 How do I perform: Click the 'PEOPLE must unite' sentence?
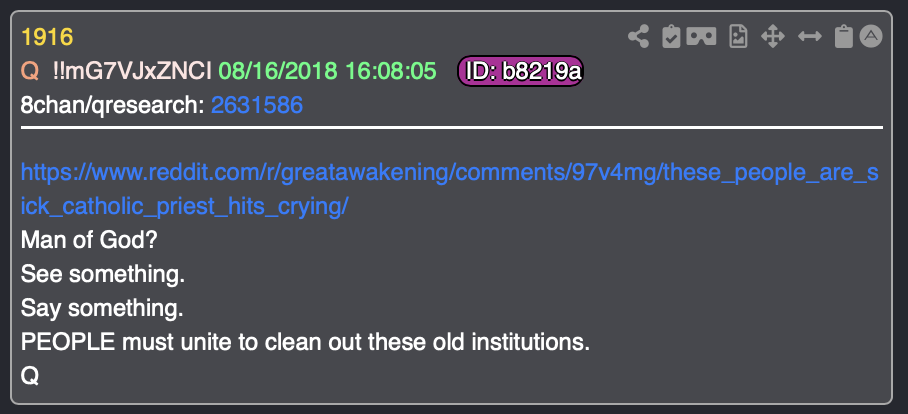pos(305,342)
